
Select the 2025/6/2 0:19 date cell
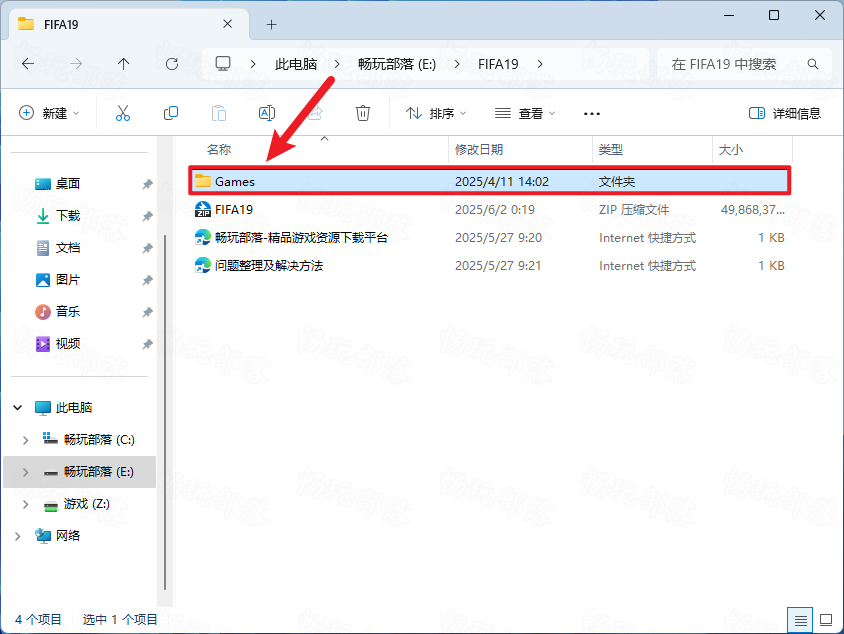[x=495, y=209]
